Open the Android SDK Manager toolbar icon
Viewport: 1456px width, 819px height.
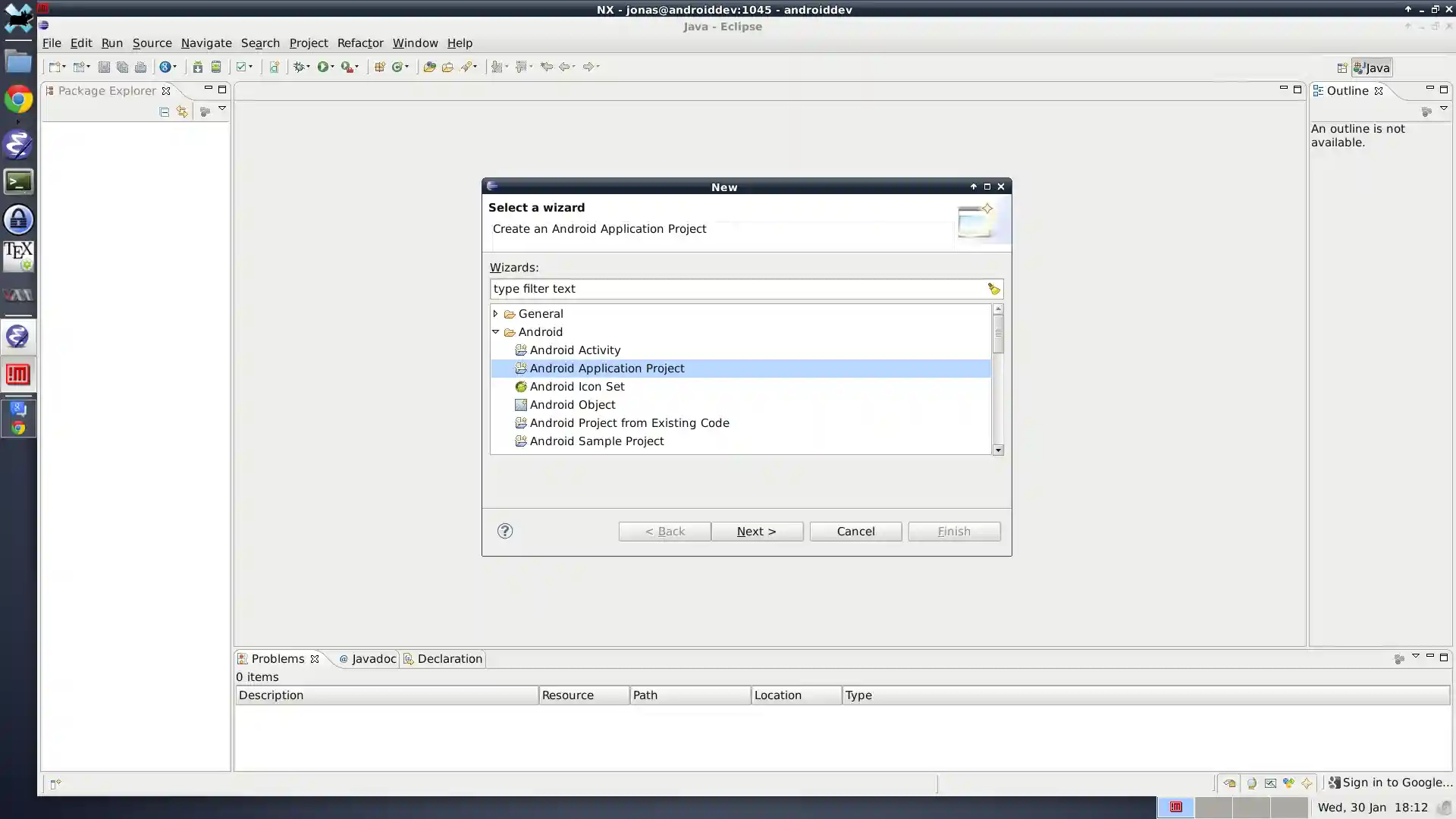coord(197,67)
